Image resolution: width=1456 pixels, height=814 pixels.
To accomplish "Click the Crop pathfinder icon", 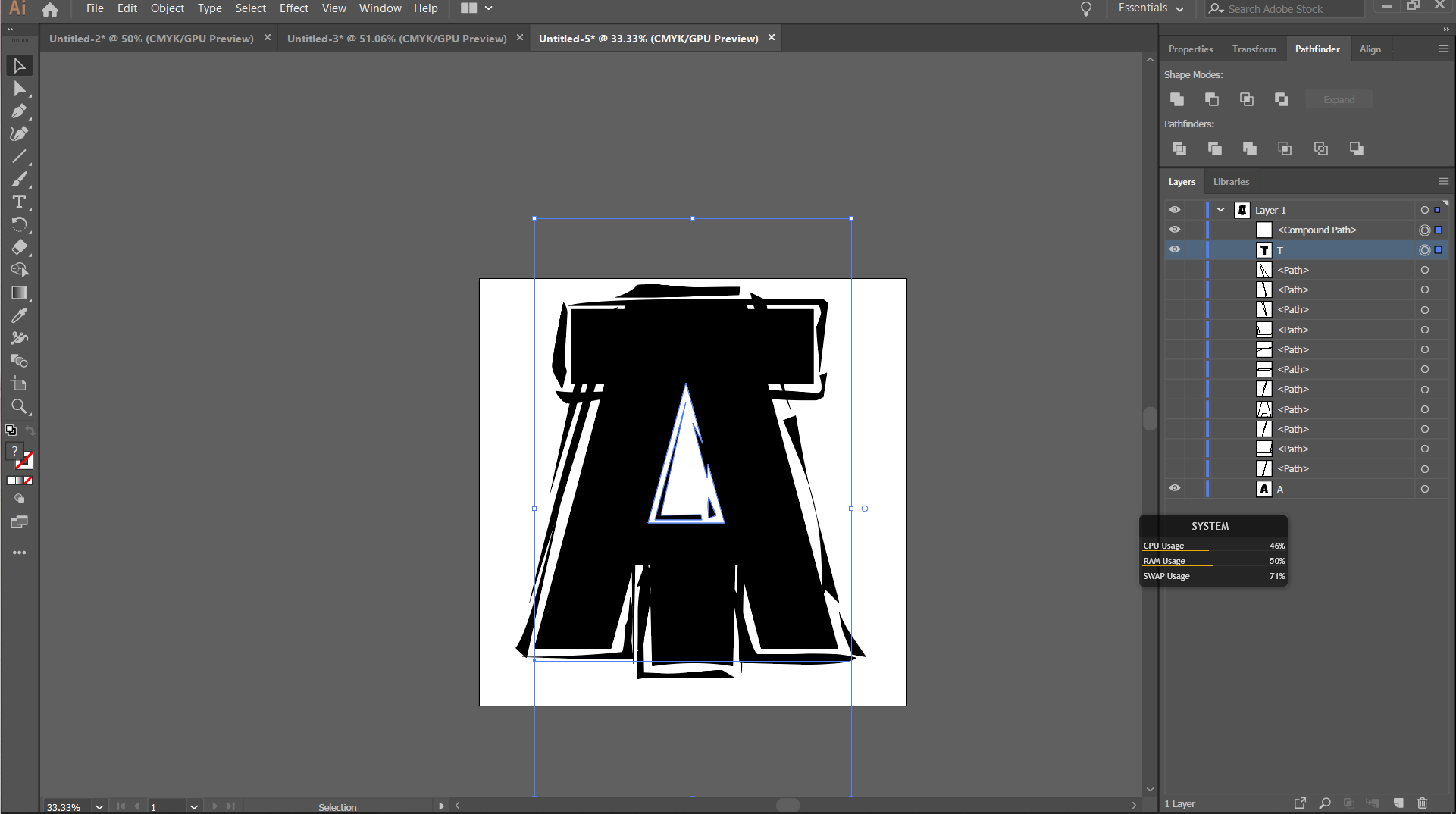I will [1285, 149].
